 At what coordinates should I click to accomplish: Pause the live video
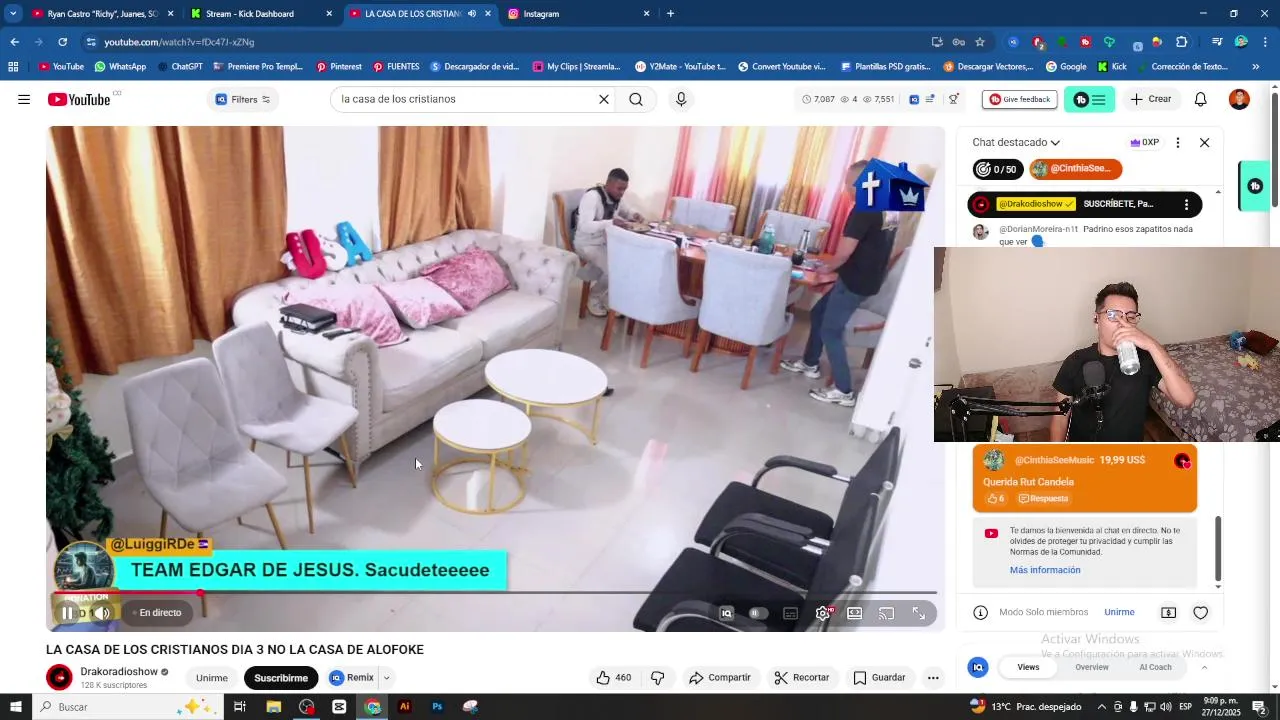(x=67, y=613)
